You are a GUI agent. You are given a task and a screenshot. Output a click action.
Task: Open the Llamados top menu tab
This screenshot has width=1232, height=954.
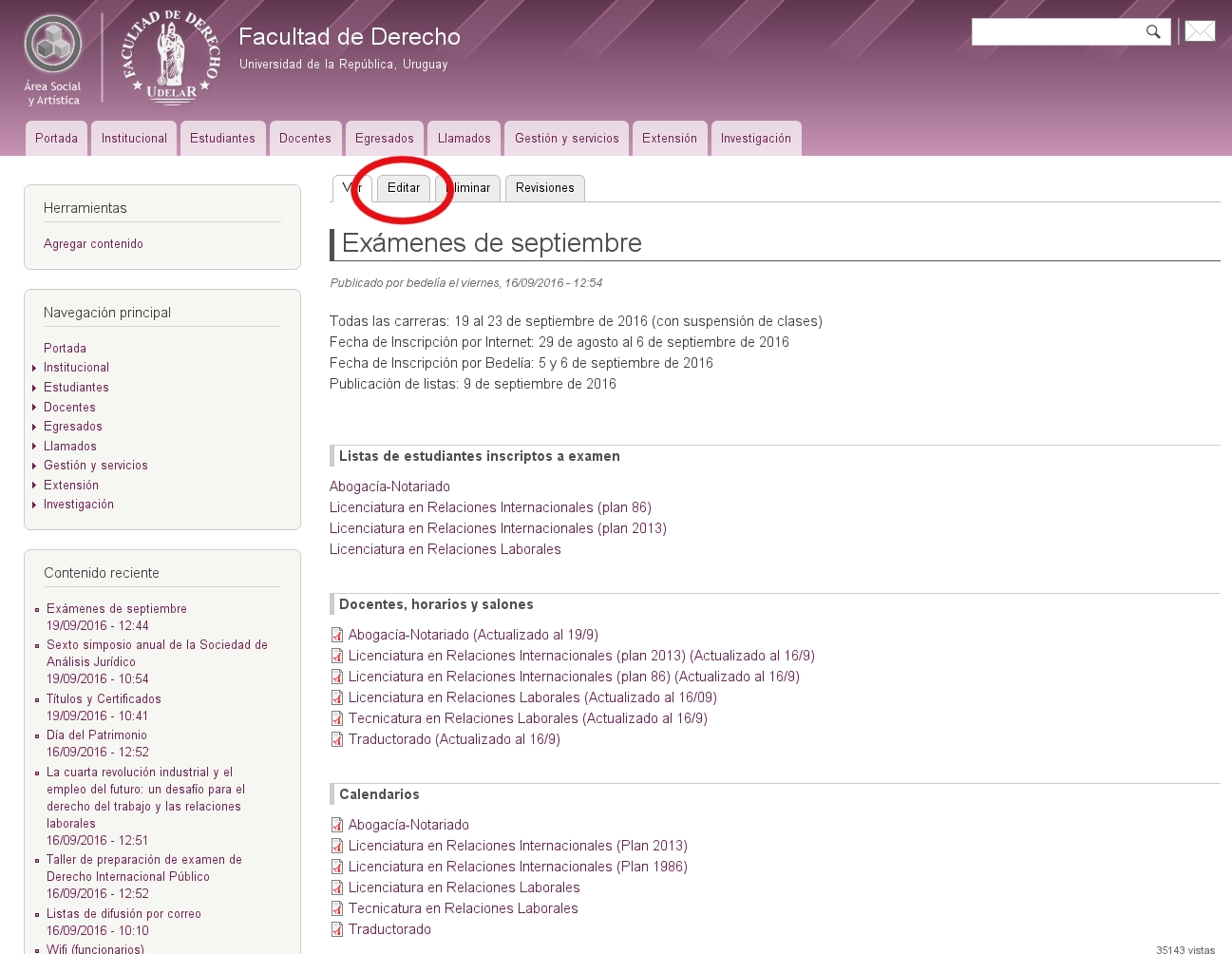[x=464, y=139]
